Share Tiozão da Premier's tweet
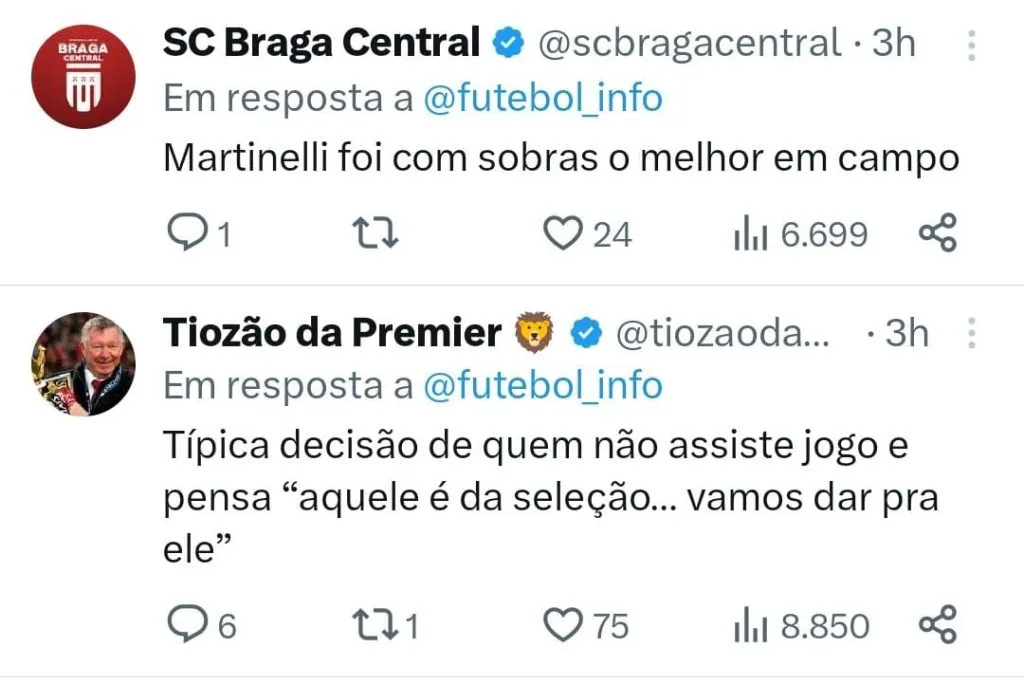The height and width of the screenshot is (684, 1024). 937,626
